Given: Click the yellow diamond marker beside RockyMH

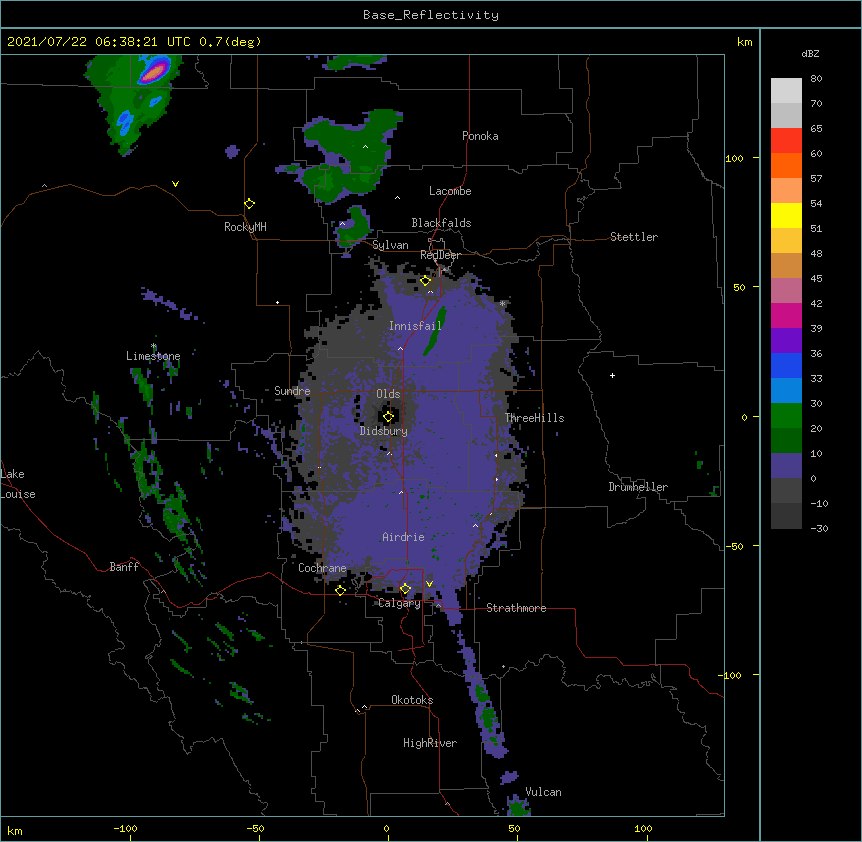Looking at the screenshot, I should 250,204.
